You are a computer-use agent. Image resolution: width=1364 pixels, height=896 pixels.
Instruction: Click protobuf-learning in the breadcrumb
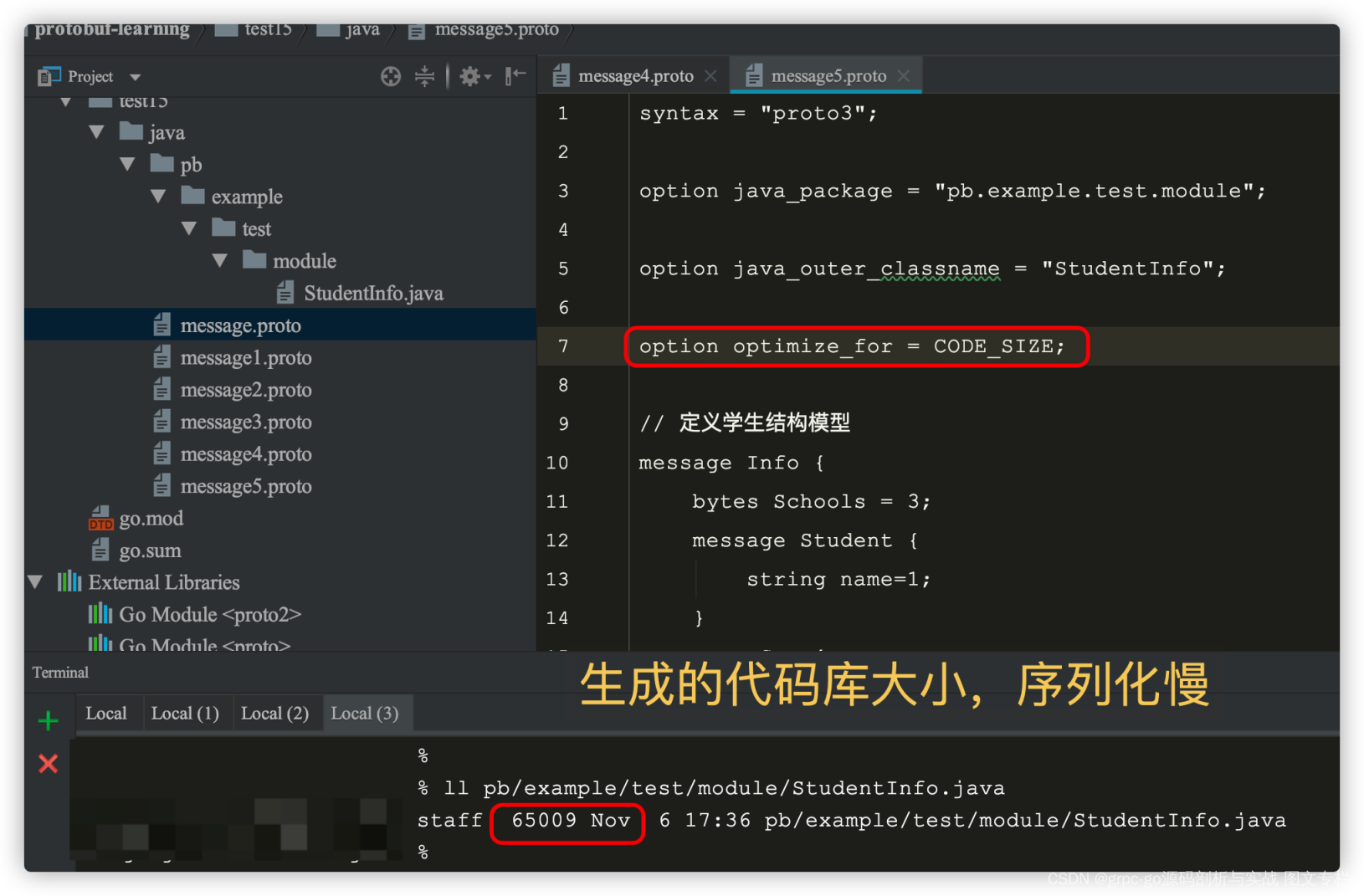(112, 30)
